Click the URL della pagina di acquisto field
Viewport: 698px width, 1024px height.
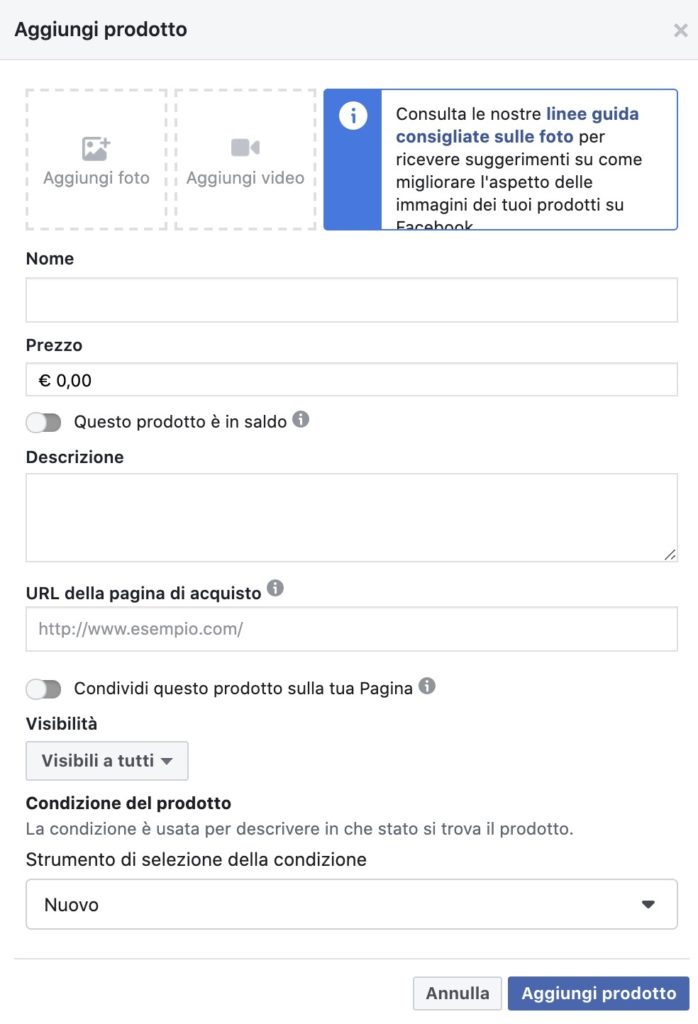click(351, 629)
